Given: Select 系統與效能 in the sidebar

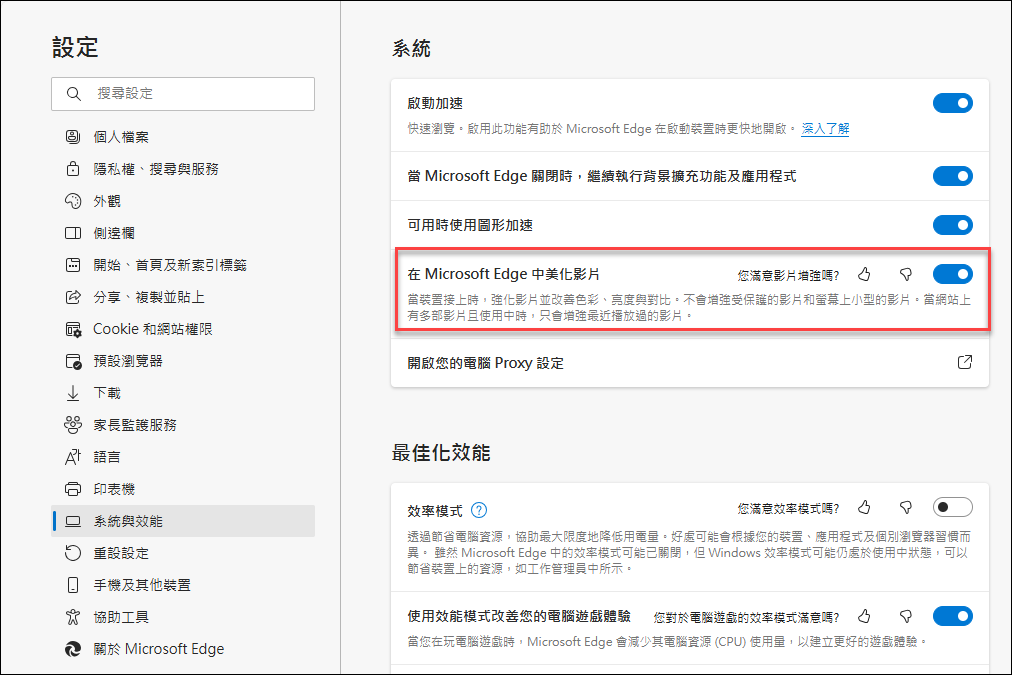Looking at the screenshot, I should click(183, 521).
